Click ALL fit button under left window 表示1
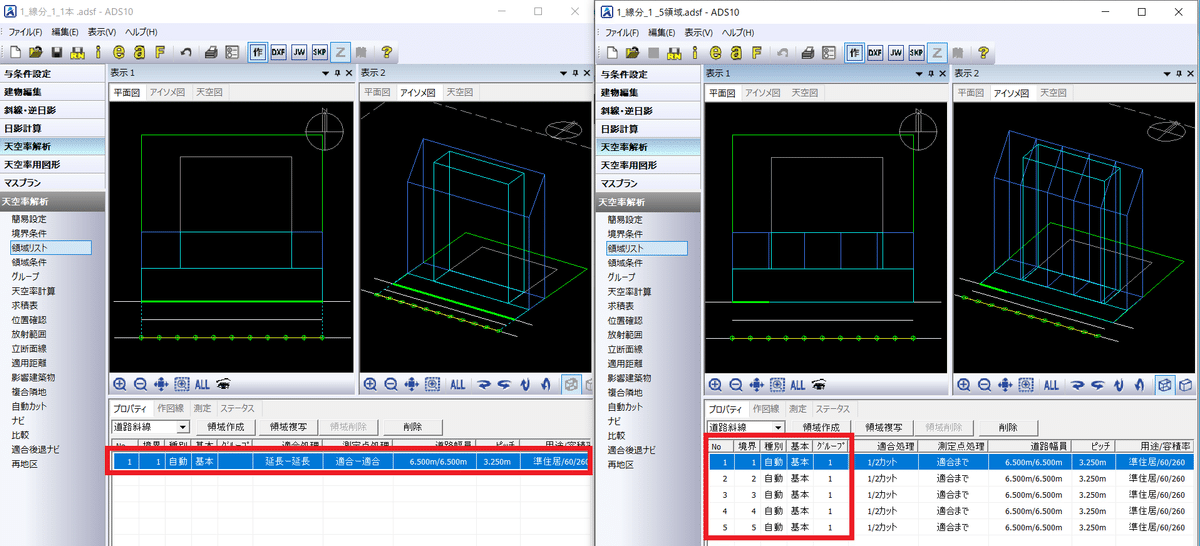 203,384
